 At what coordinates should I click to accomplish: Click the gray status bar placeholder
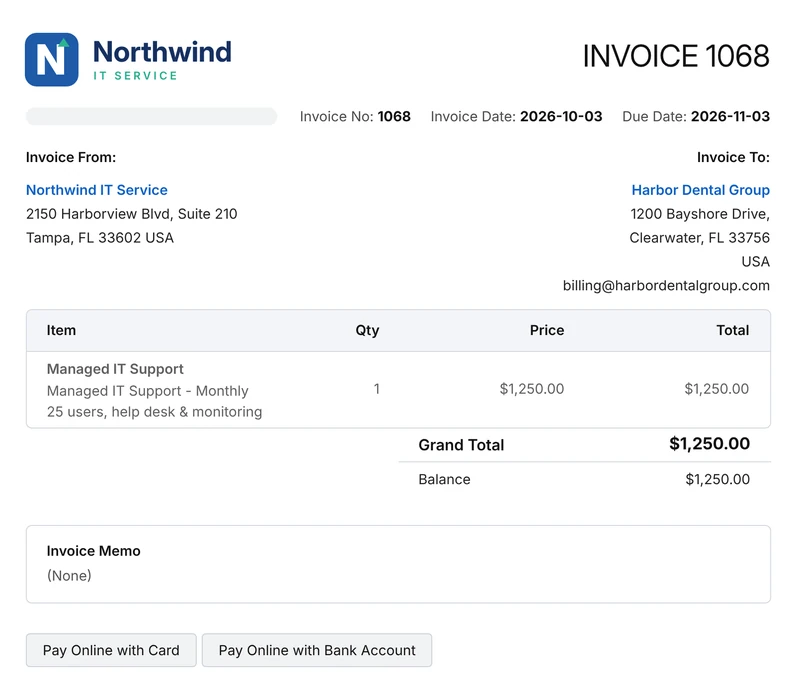tap(152, 116)
